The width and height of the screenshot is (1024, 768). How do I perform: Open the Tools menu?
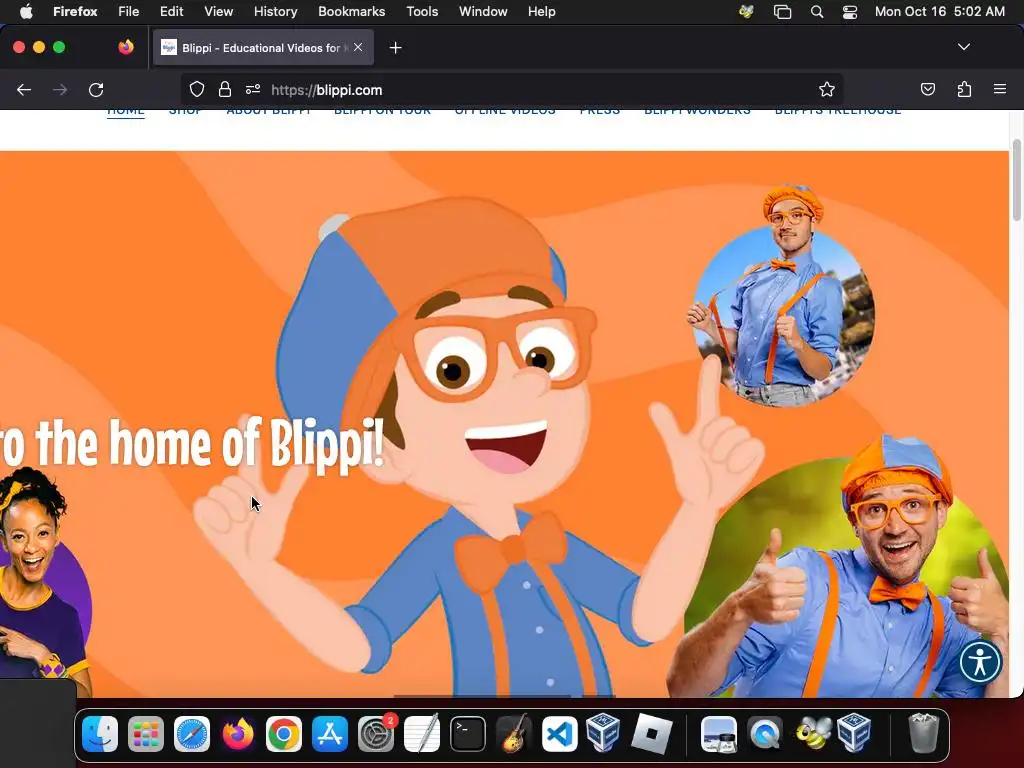(422, 12)
